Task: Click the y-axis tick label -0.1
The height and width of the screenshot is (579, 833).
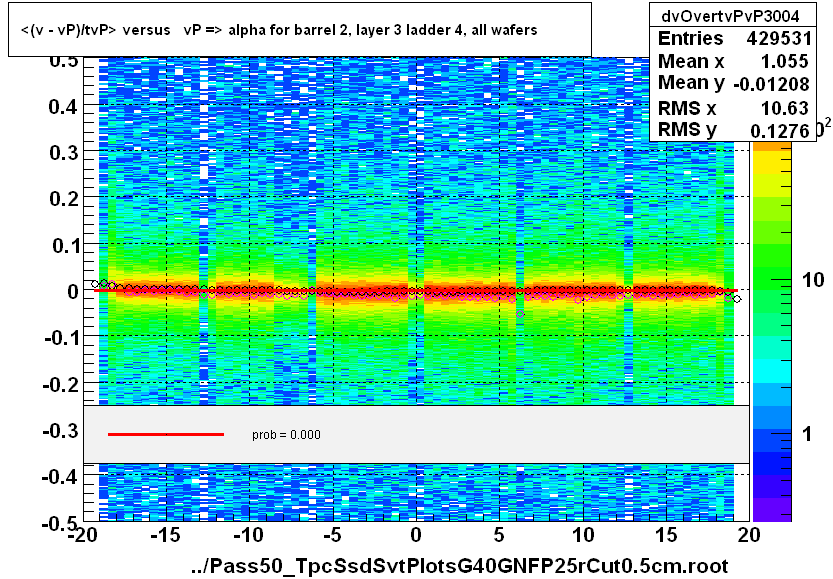Action: pyautogui.click(x=61, y=338)
